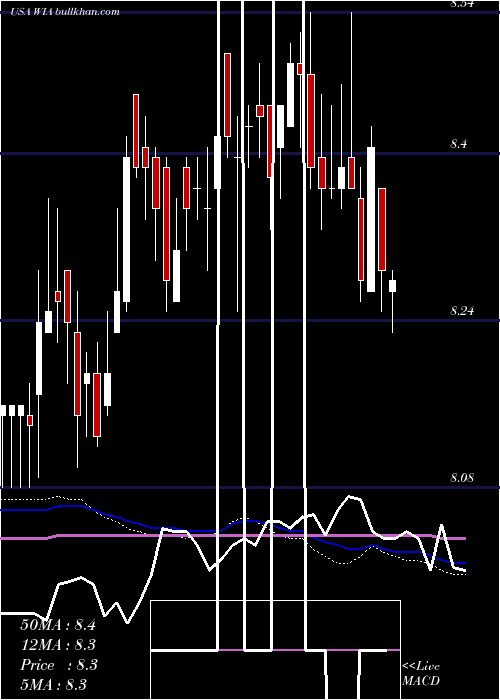The image size is (500, 700).
Task: Click the "12MA : 8.3" legend value
Action: point(58,645)
